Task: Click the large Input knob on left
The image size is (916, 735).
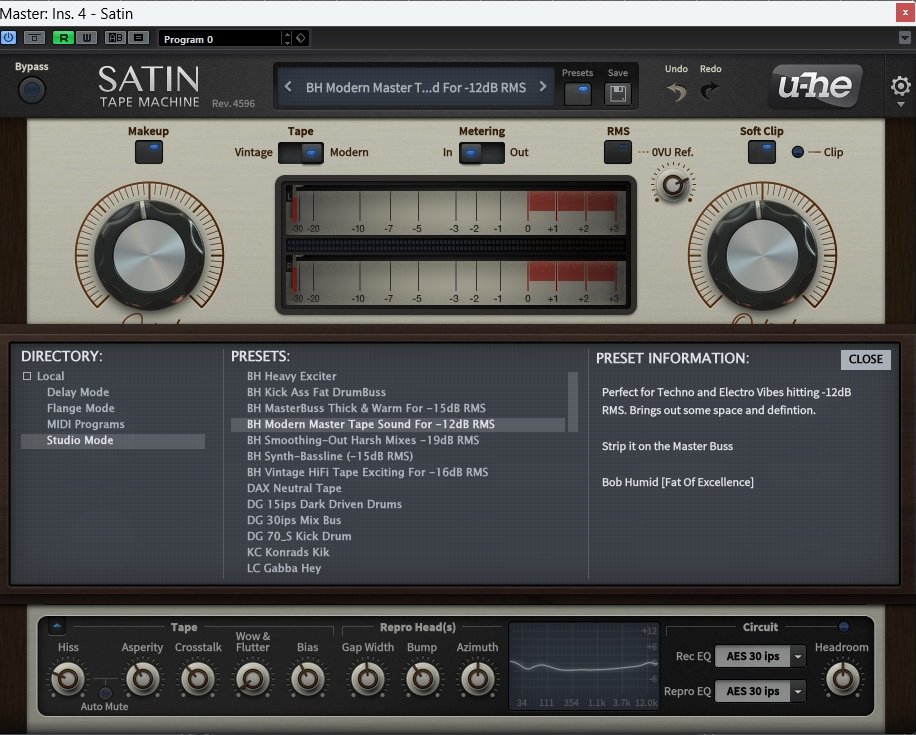Action: [150, 255]
